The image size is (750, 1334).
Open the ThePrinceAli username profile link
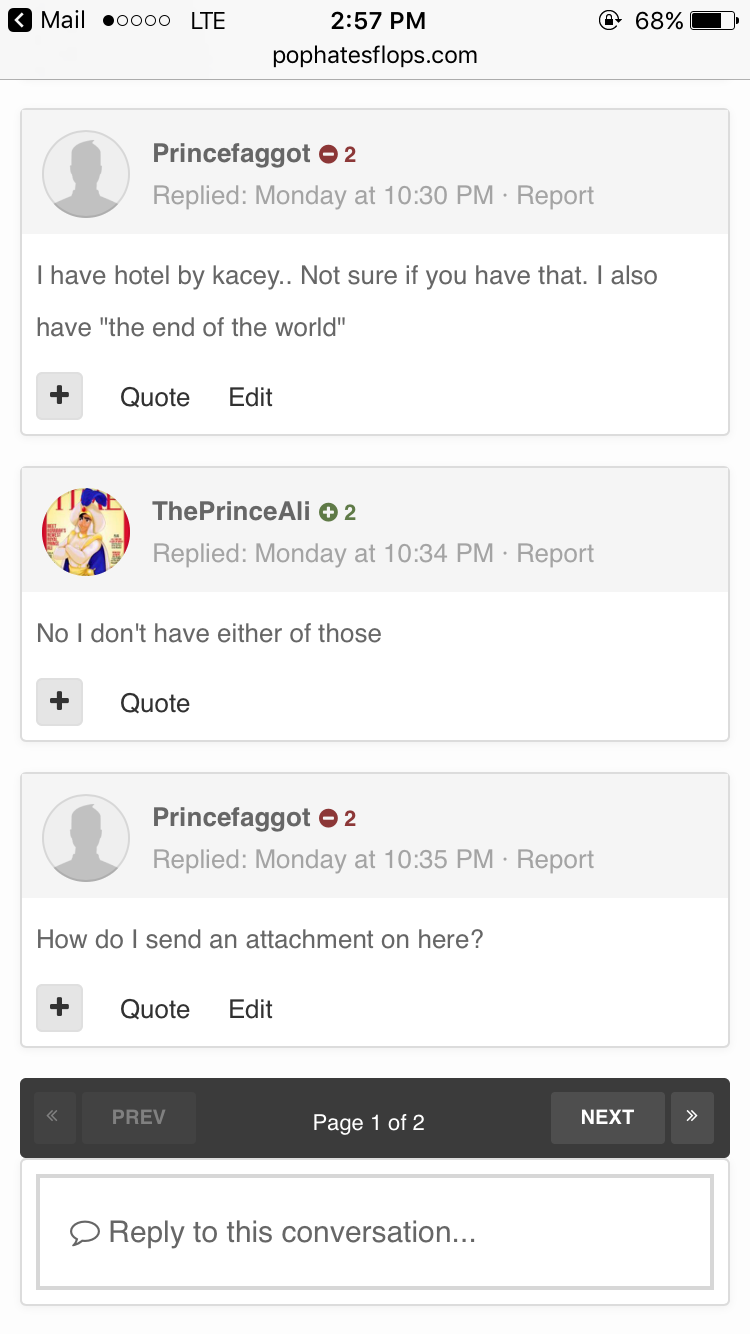click(231, 511)
